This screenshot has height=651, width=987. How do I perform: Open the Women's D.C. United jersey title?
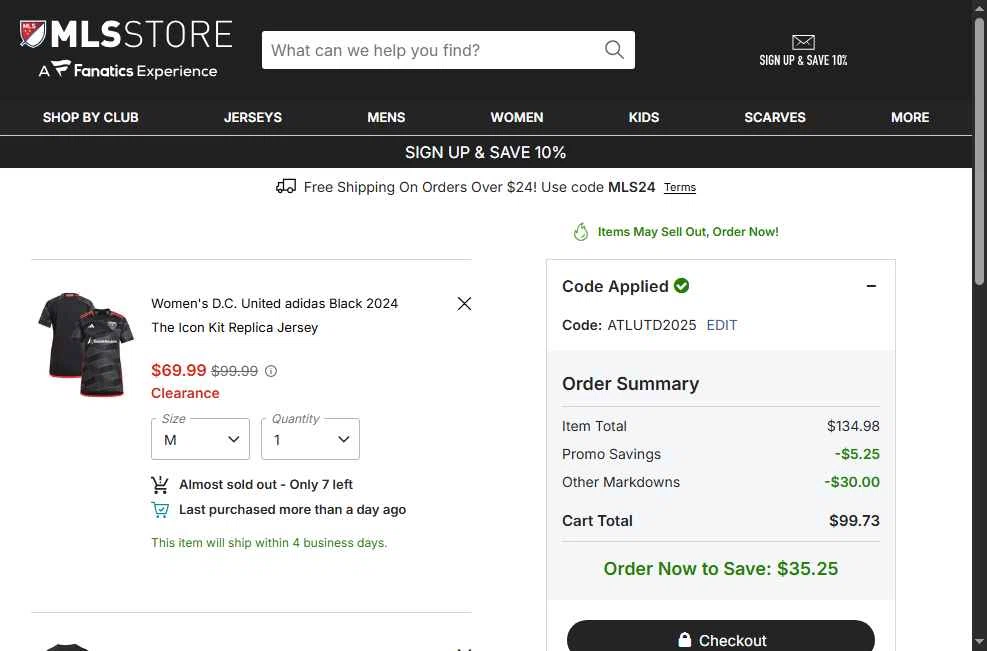274,315
